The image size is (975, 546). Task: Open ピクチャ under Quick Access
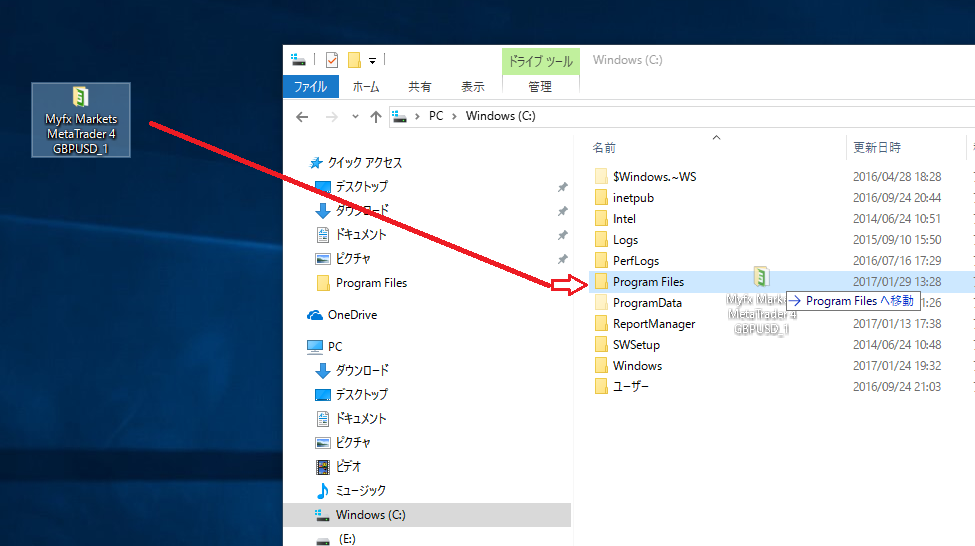(353, 259)
